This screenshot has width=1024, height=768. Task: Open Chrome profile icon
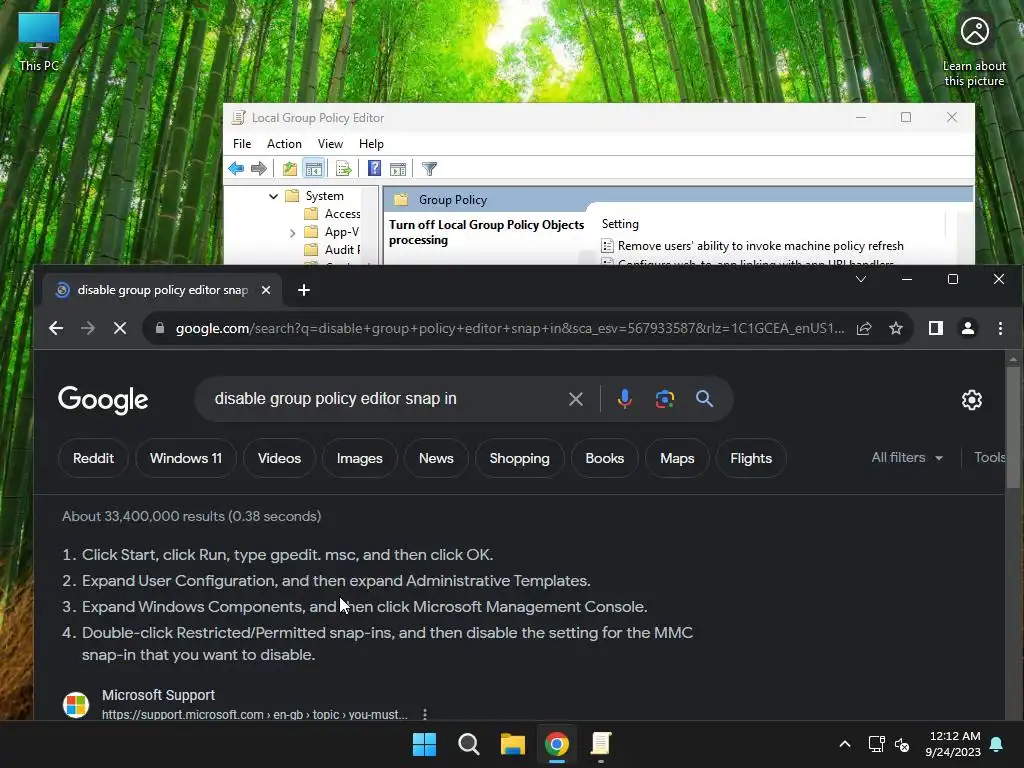(x=968, y=328)
